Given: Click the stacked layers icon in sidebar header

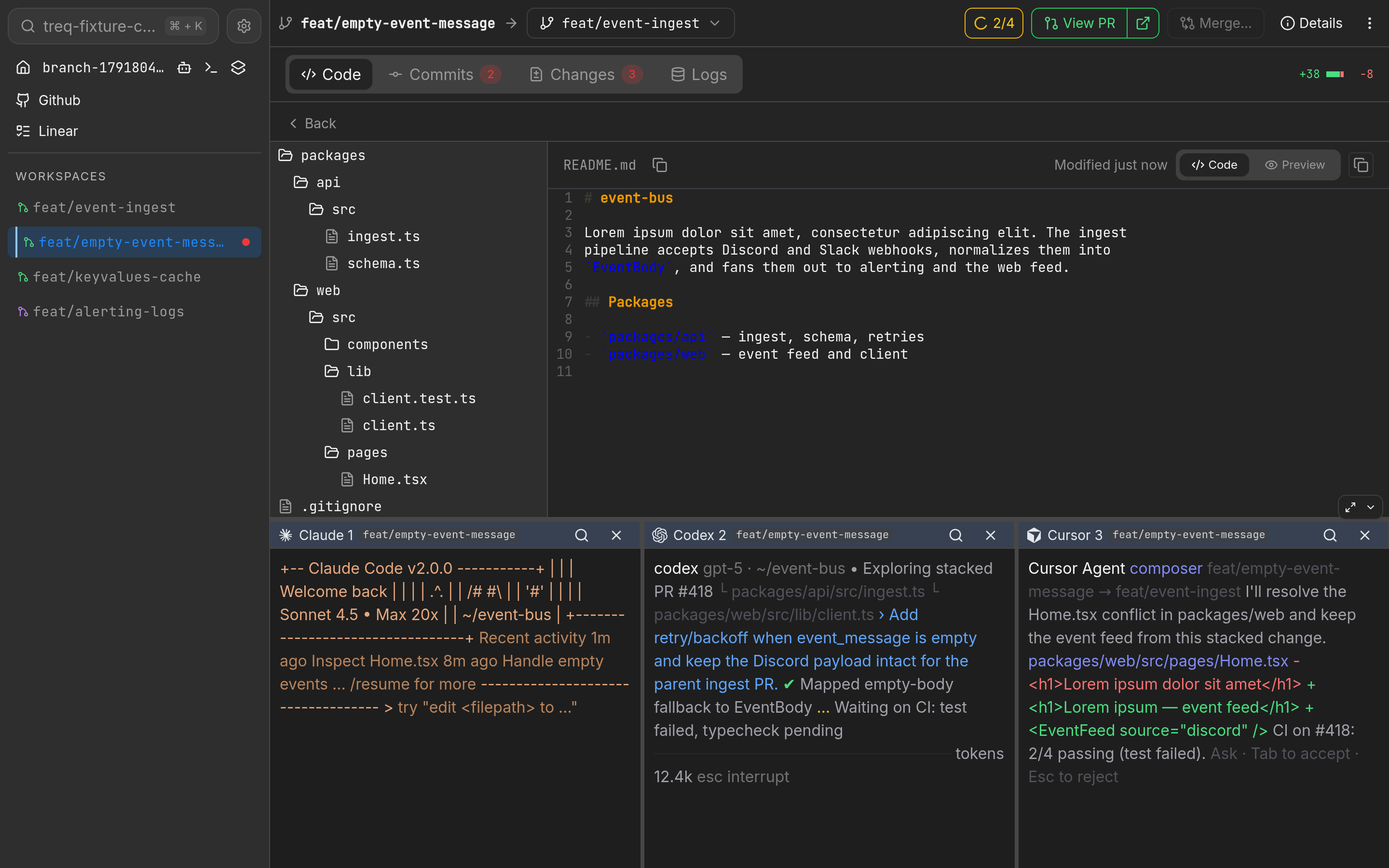Looking at the screenshot, I should (238, 68).
